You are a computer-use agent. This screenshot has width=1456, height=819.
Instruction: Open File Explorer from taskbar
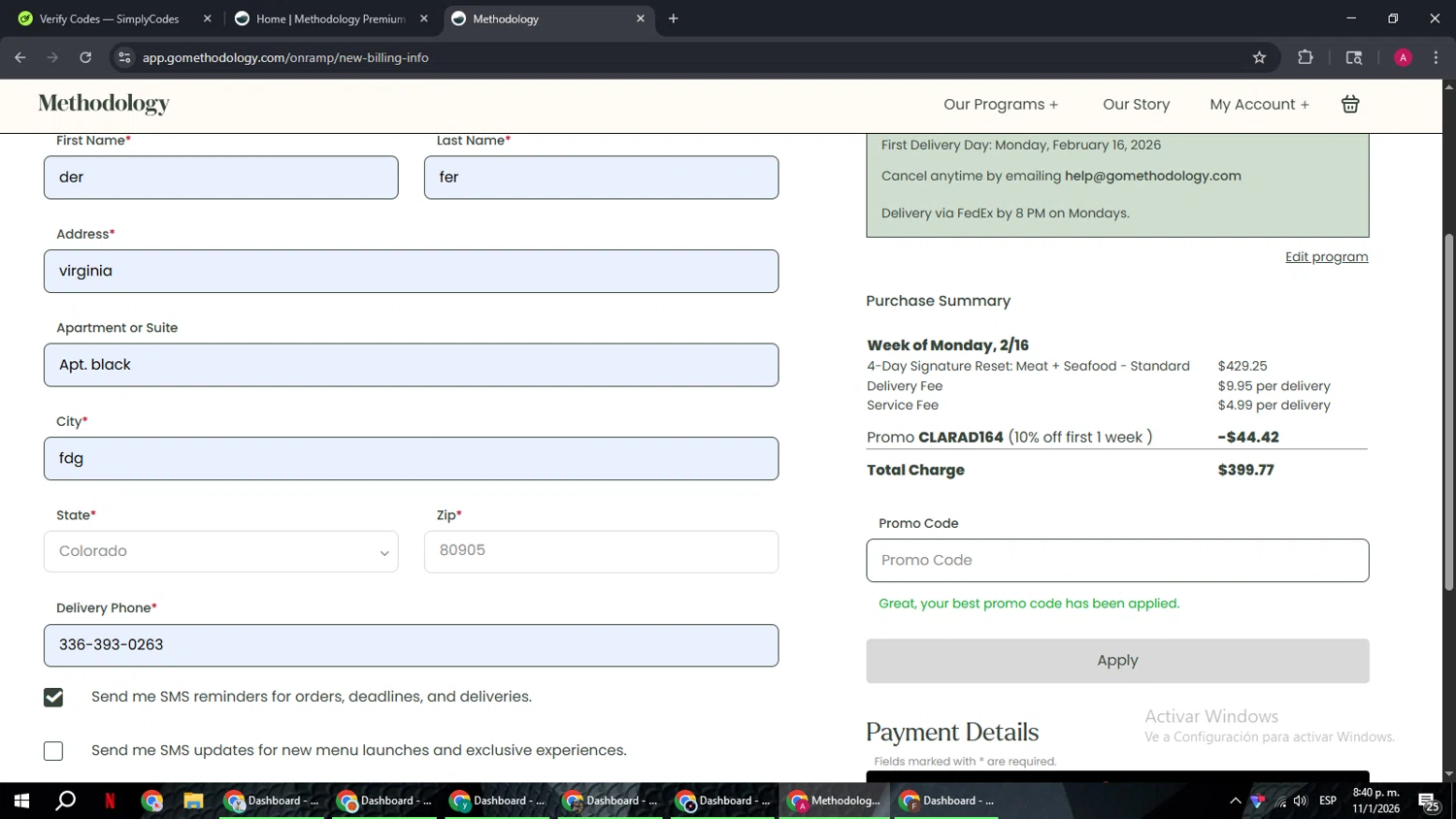tap(193, 801)
